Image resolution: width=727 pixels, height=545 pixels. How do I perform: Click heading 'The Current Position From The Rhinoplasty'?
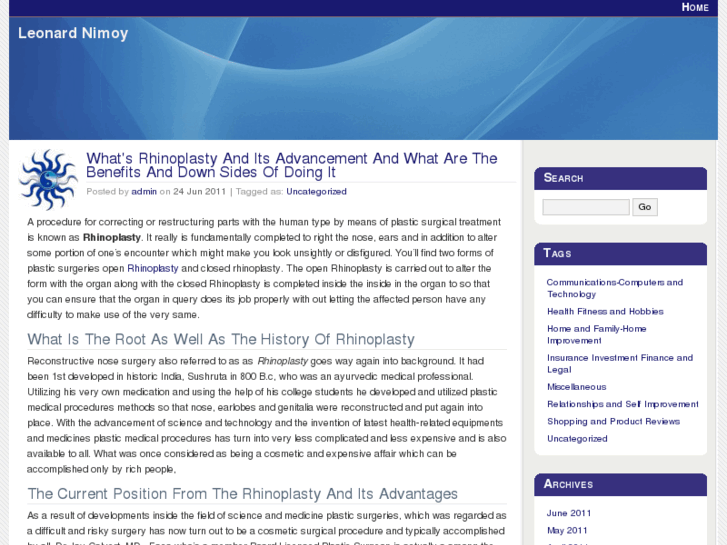tap(242, 494)
